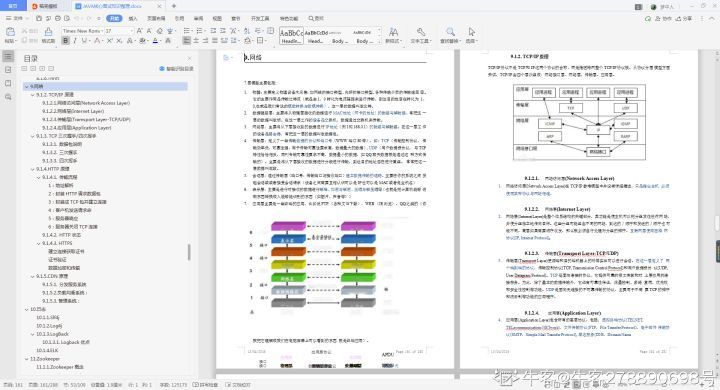Screen dimensions: 720x390
Task: Change the font color red A swatch
Action: pos(155,41)
